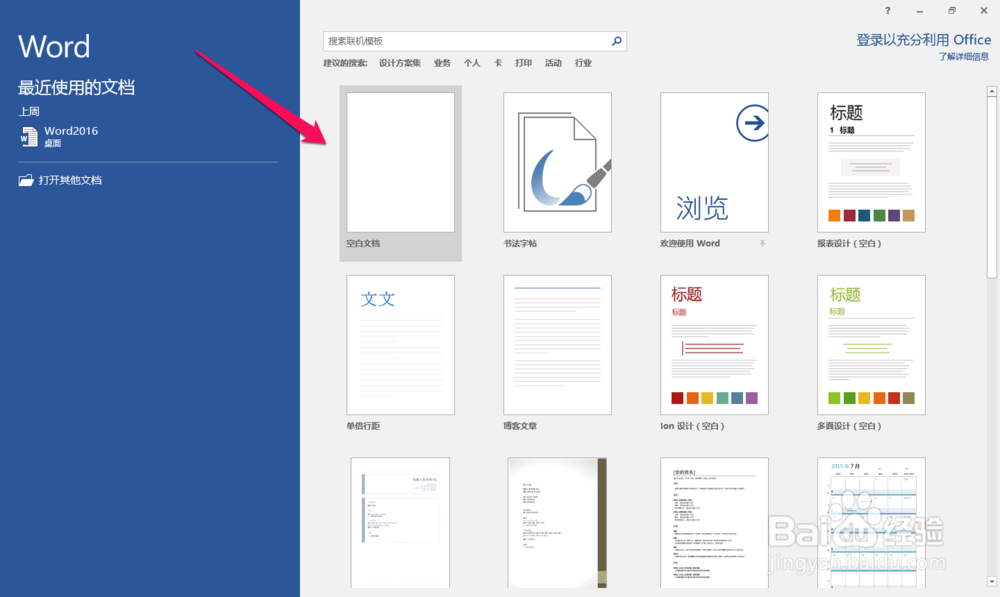Click the open folder icon

[x=26, y=181]
